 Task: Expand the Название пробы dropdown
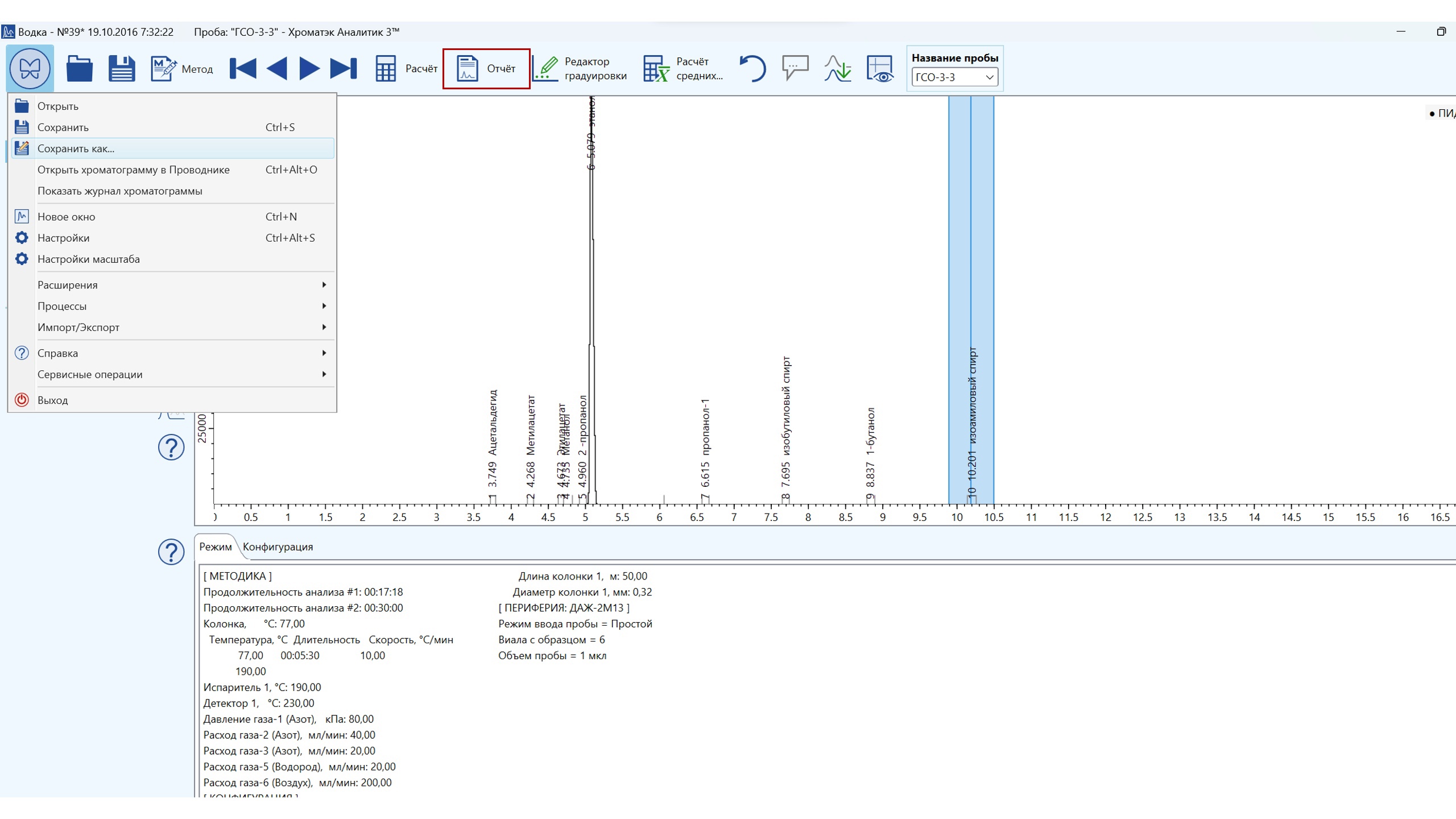(x=989, y=77)
